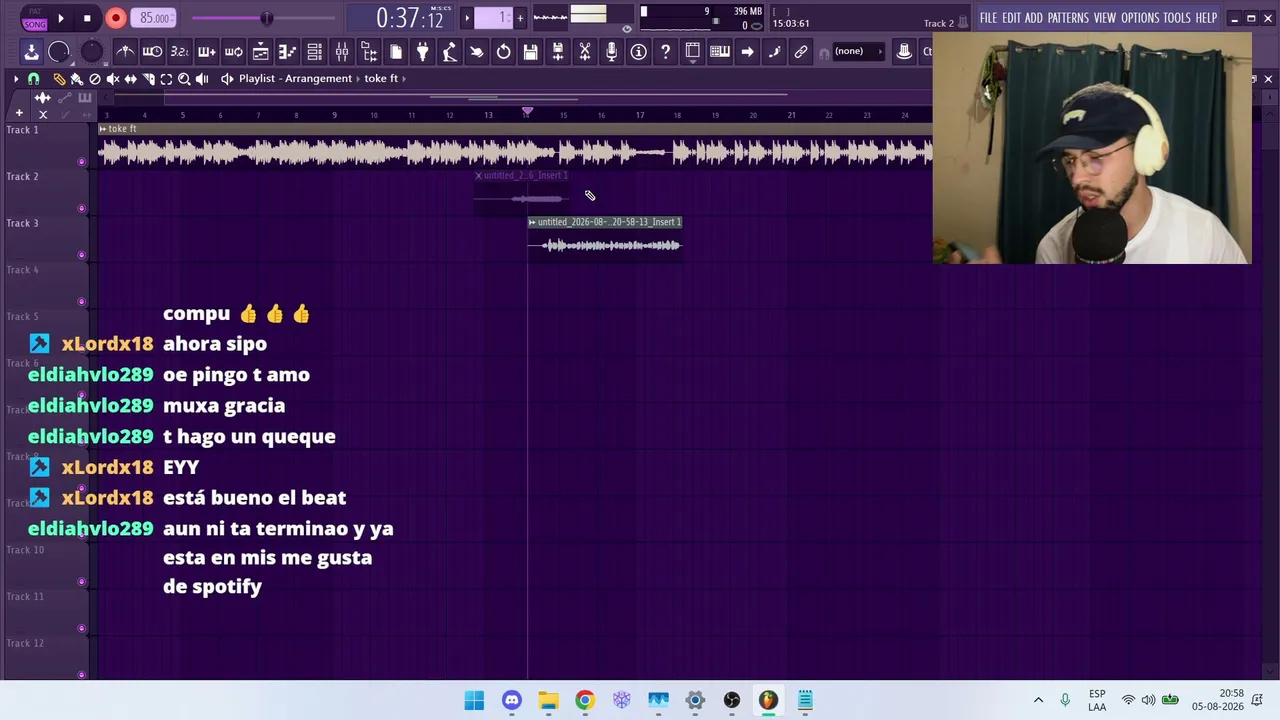Screen dimensions: 1280x720
Task: Select the Slip tool icon
Action: (131, 78)
